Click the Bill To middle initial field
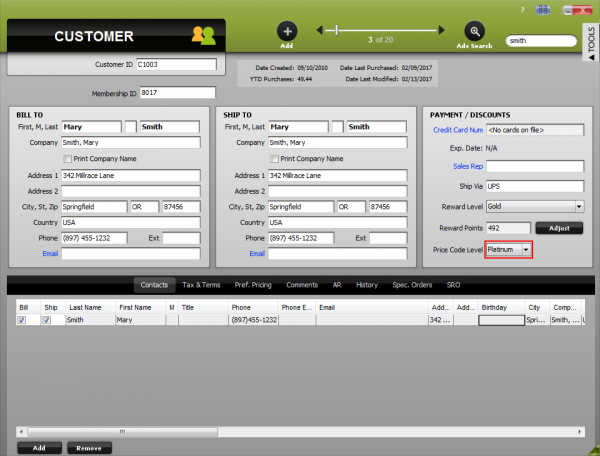The image size is (600, 456). click(131, 127)
